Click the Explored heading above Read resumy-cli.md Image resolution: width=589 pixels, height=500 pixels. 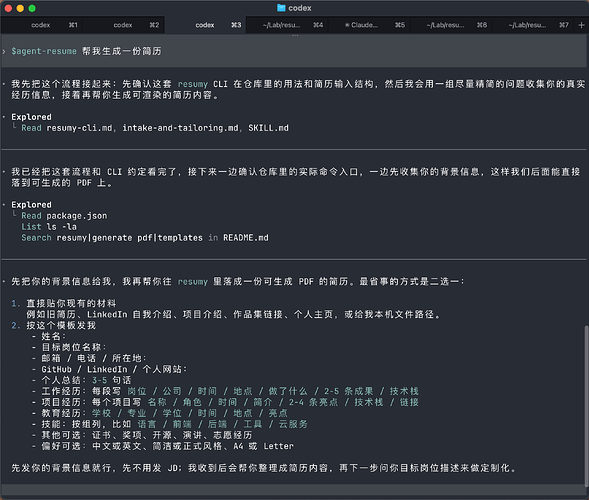coord(31,117)
